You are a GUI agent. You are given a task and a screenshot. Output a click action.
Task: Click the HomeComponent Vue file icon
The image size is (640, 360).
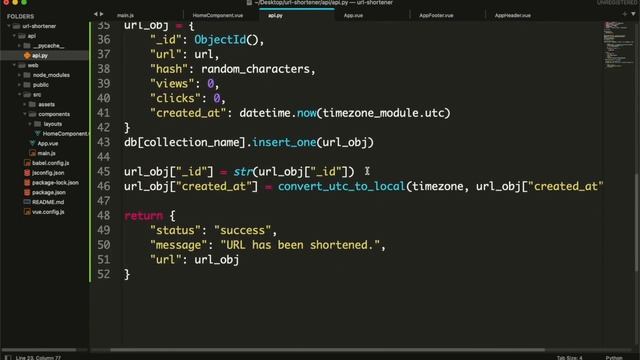point(38,133)
